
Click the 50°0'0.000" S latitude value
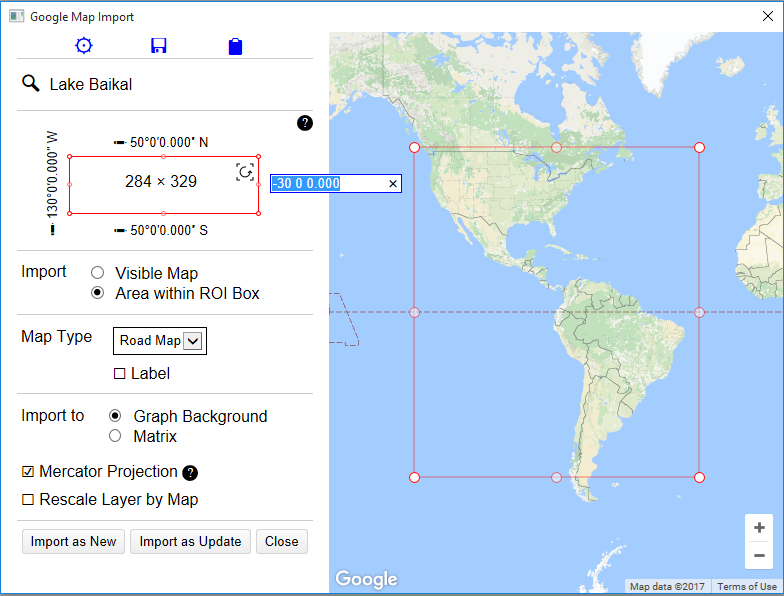click(169, 230)
